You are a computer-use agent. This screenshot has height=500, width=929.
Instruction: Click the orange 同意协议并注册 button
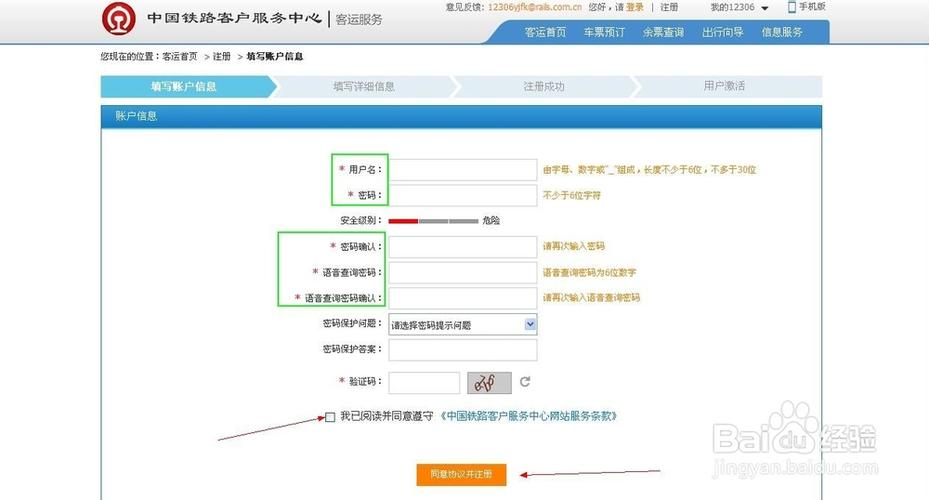click(x=462, y=475)
